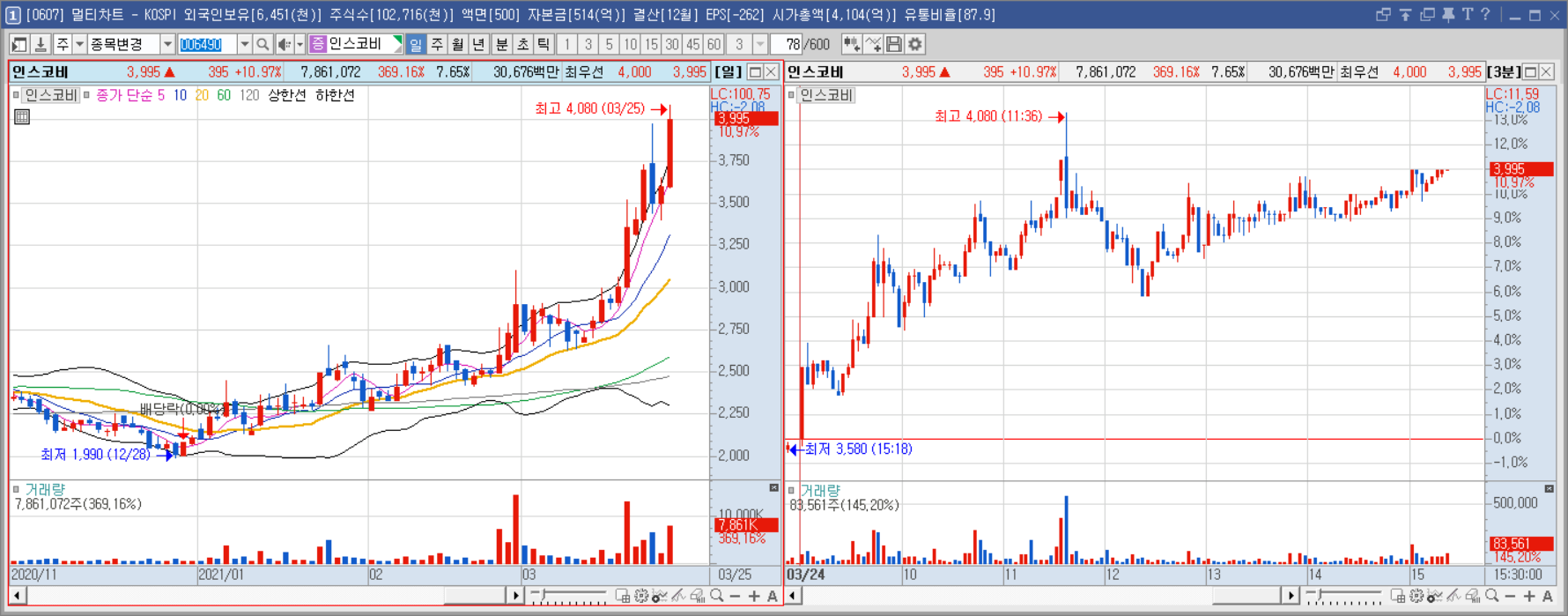Screen dimensions: 1568x616
Task: Toggle the 거래량 volume checkbox in the 3-minute chart
Action: [791, 490]
